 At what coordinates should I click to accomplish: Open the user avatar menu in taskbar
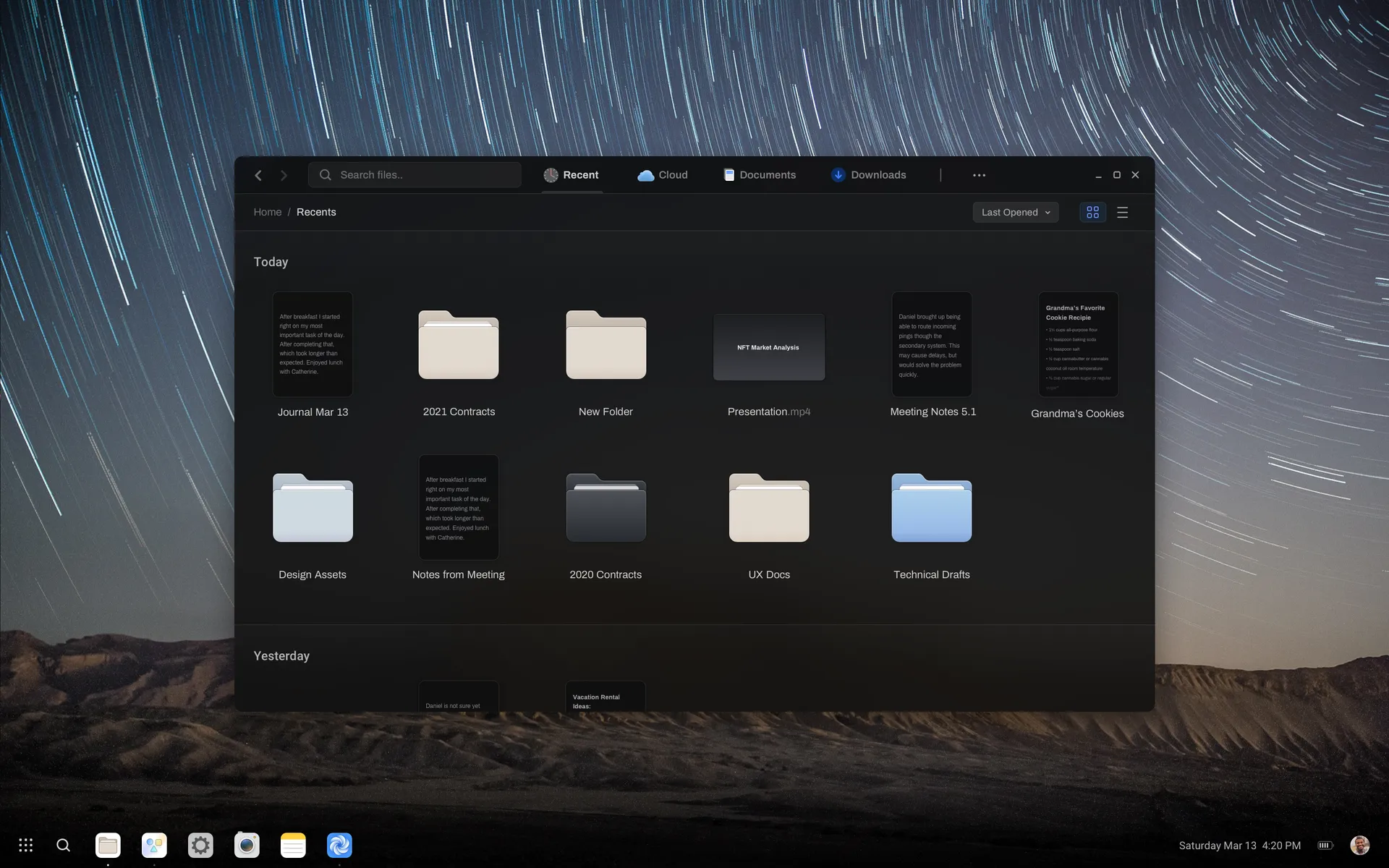click(x=1360, y=845)
